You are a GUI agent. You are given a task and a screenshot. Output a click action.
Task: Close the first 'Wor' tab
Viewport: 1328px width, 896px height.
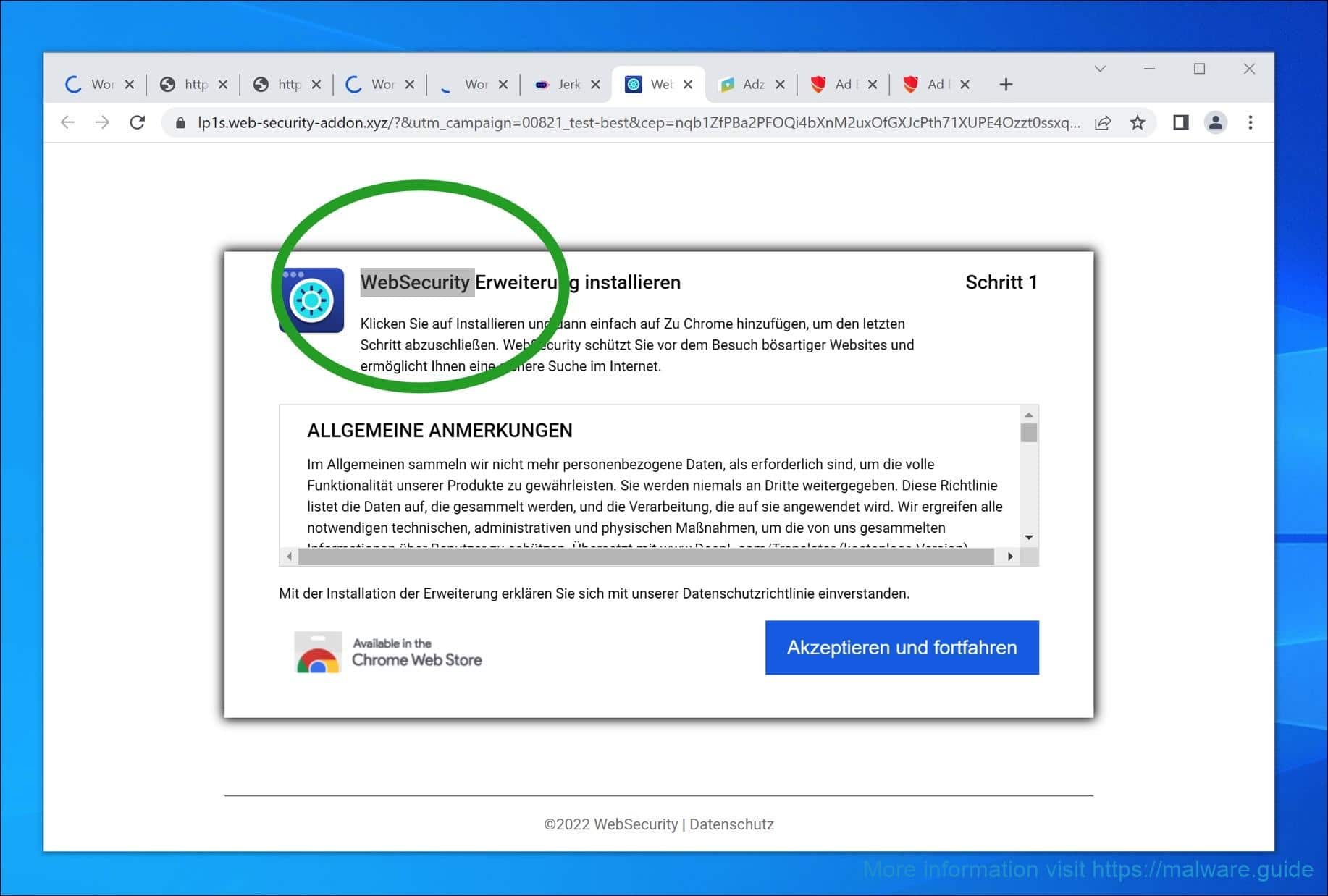130,85
